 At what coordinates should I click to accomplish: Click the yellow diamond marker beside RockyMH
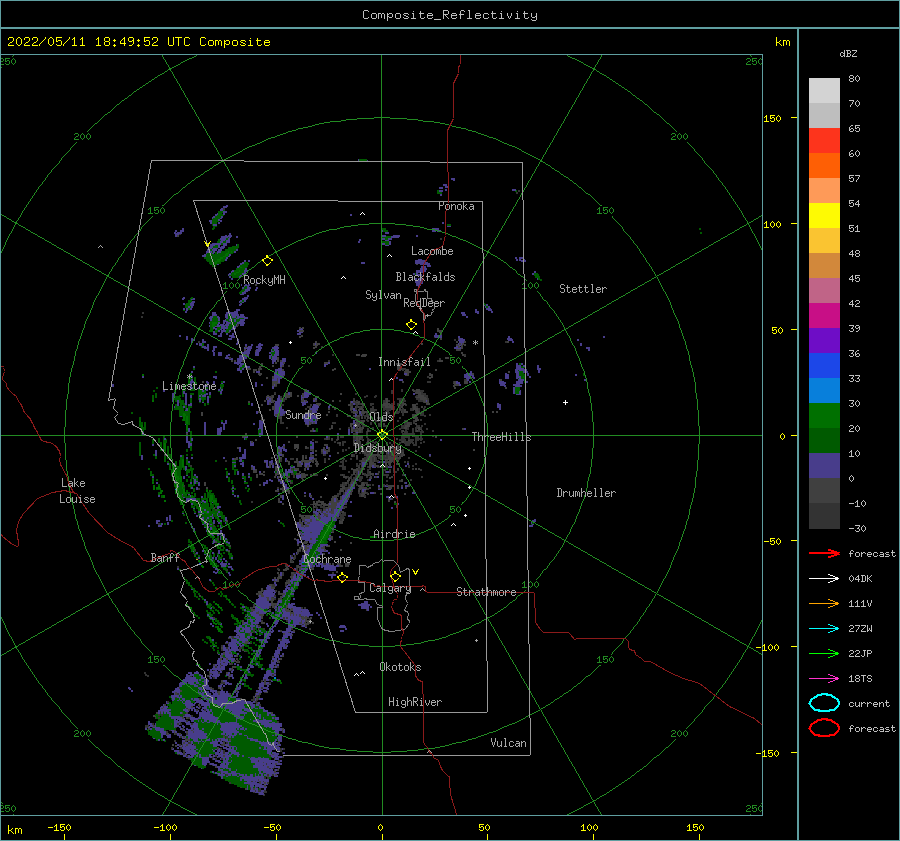pos(267,261)
